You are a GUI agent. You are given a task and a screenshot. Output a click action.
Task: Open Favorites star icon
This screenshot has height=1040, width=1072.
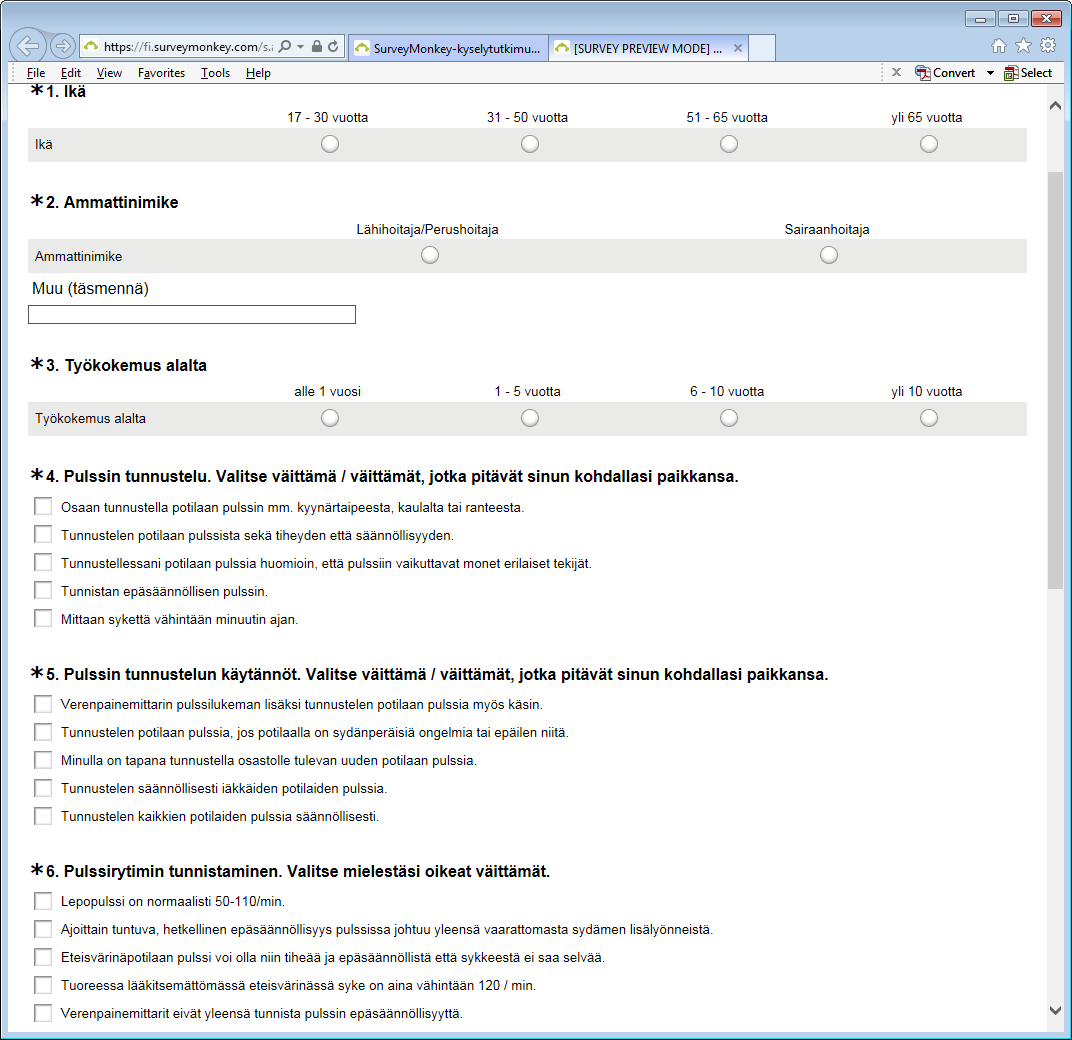tap(1023, 46)
